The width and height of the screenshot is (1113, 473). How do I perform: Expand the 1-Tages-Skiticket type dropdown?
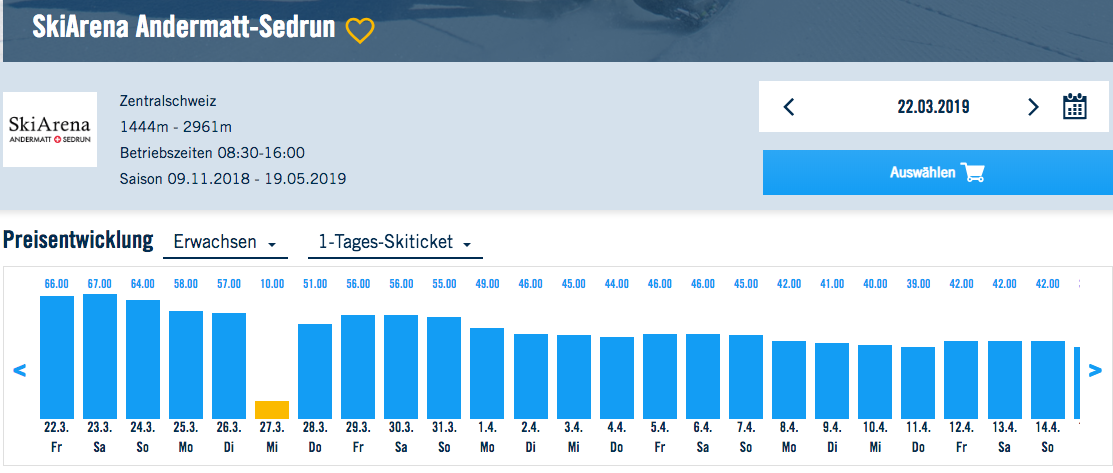(x=394, y=243)
